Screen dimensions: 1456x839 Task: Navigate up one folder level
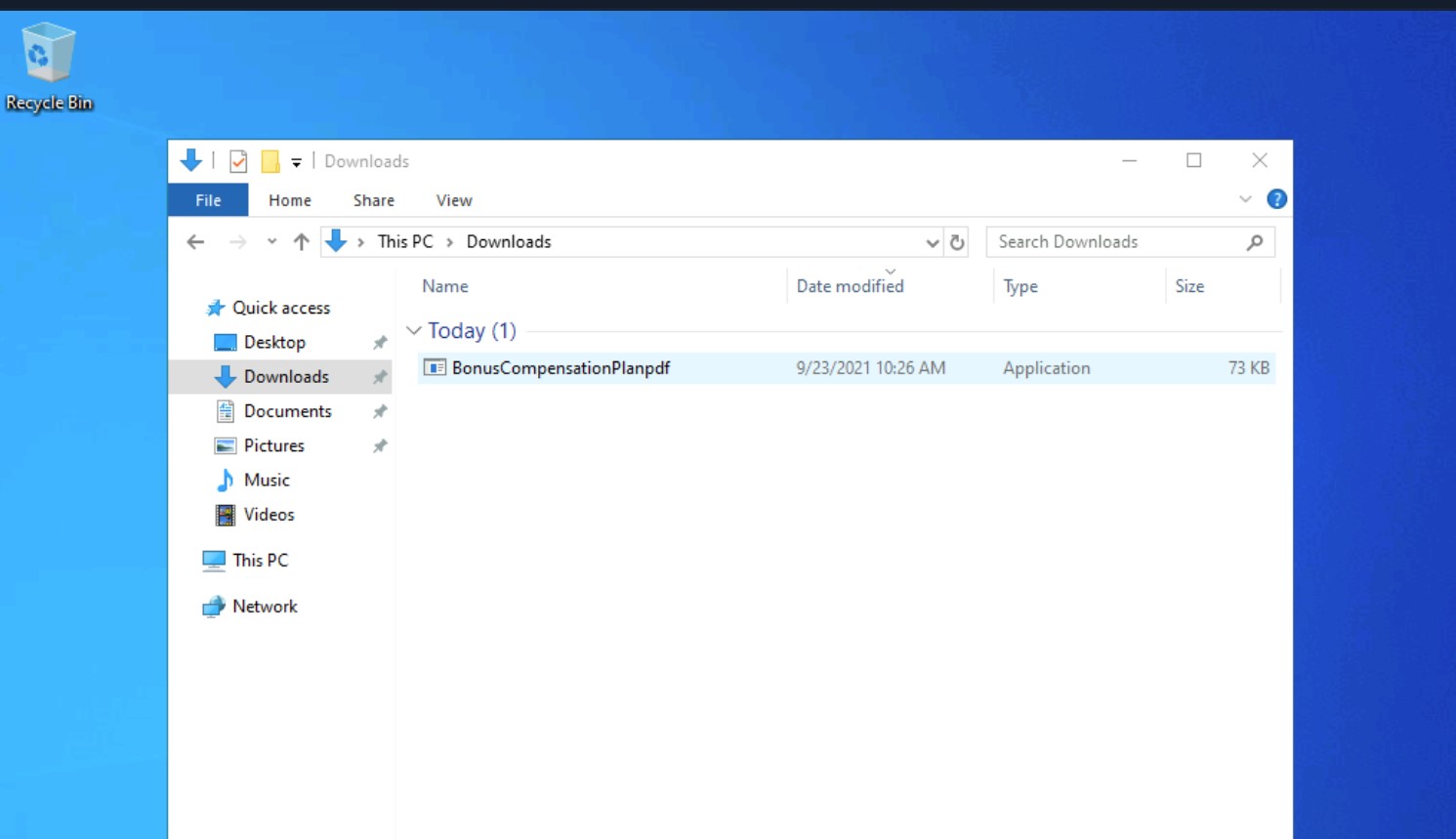click(301, 242)
